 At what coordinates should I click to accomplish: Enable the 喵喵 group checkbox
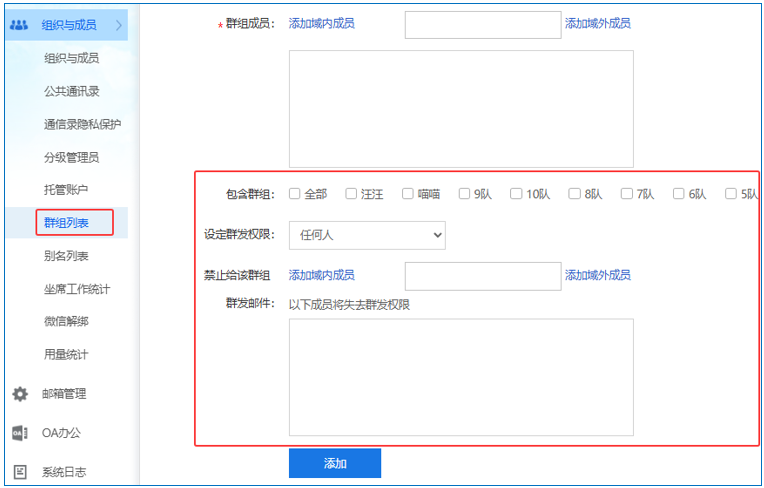(408, 194)
